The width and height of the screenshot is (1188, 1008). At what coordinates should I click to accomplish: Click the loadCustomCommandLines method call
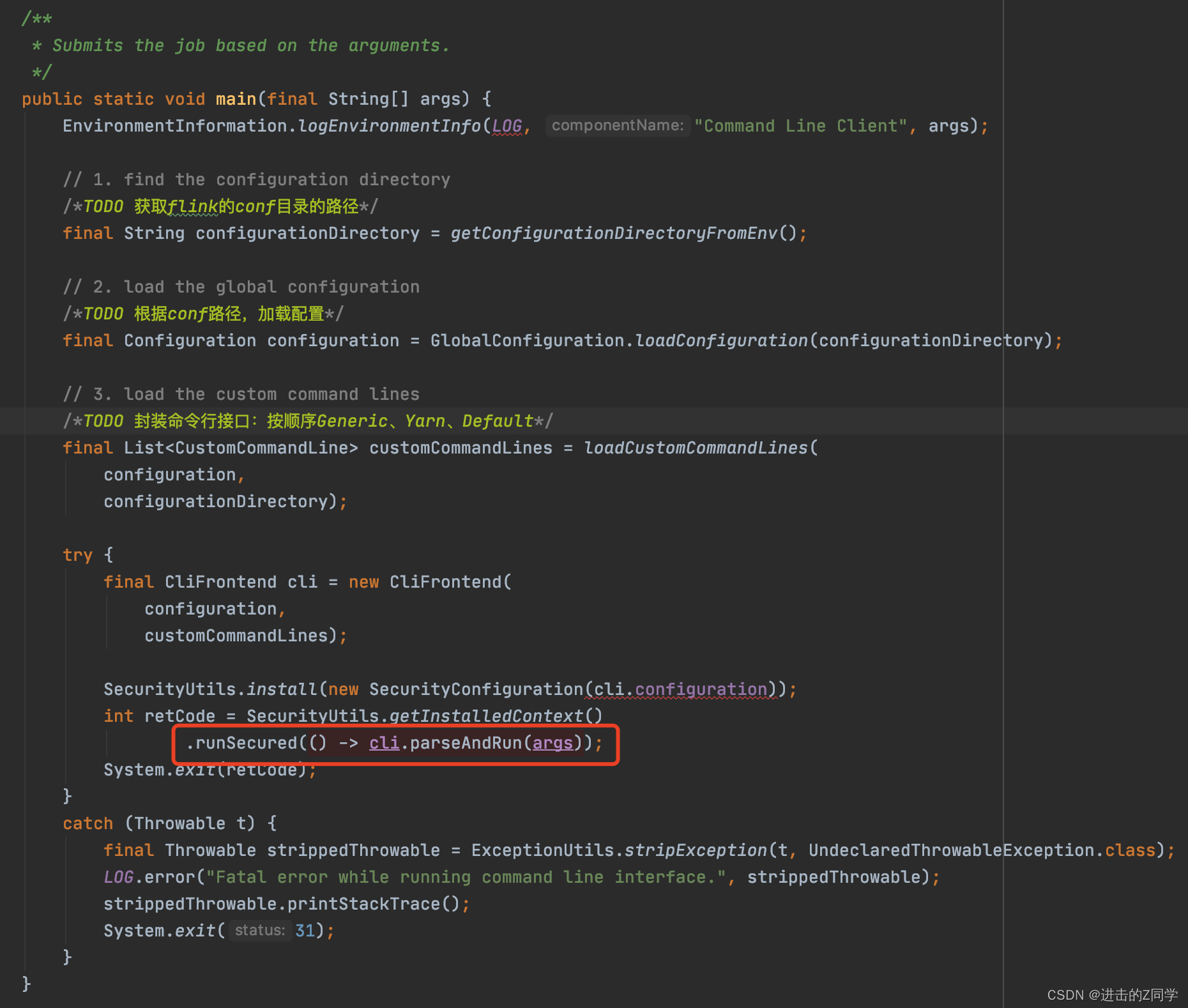696,448
